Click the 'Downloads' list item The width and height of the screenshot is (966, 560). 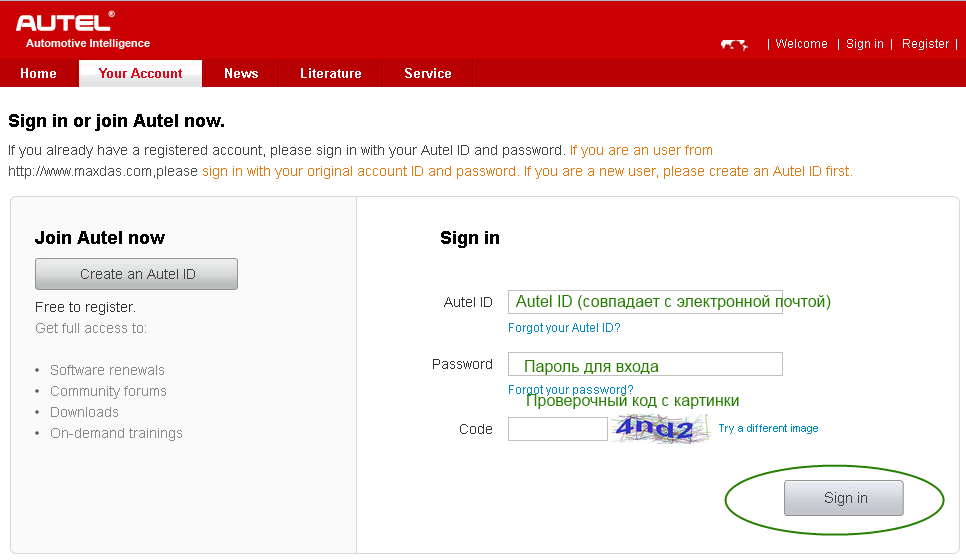[x=84, y=412]
